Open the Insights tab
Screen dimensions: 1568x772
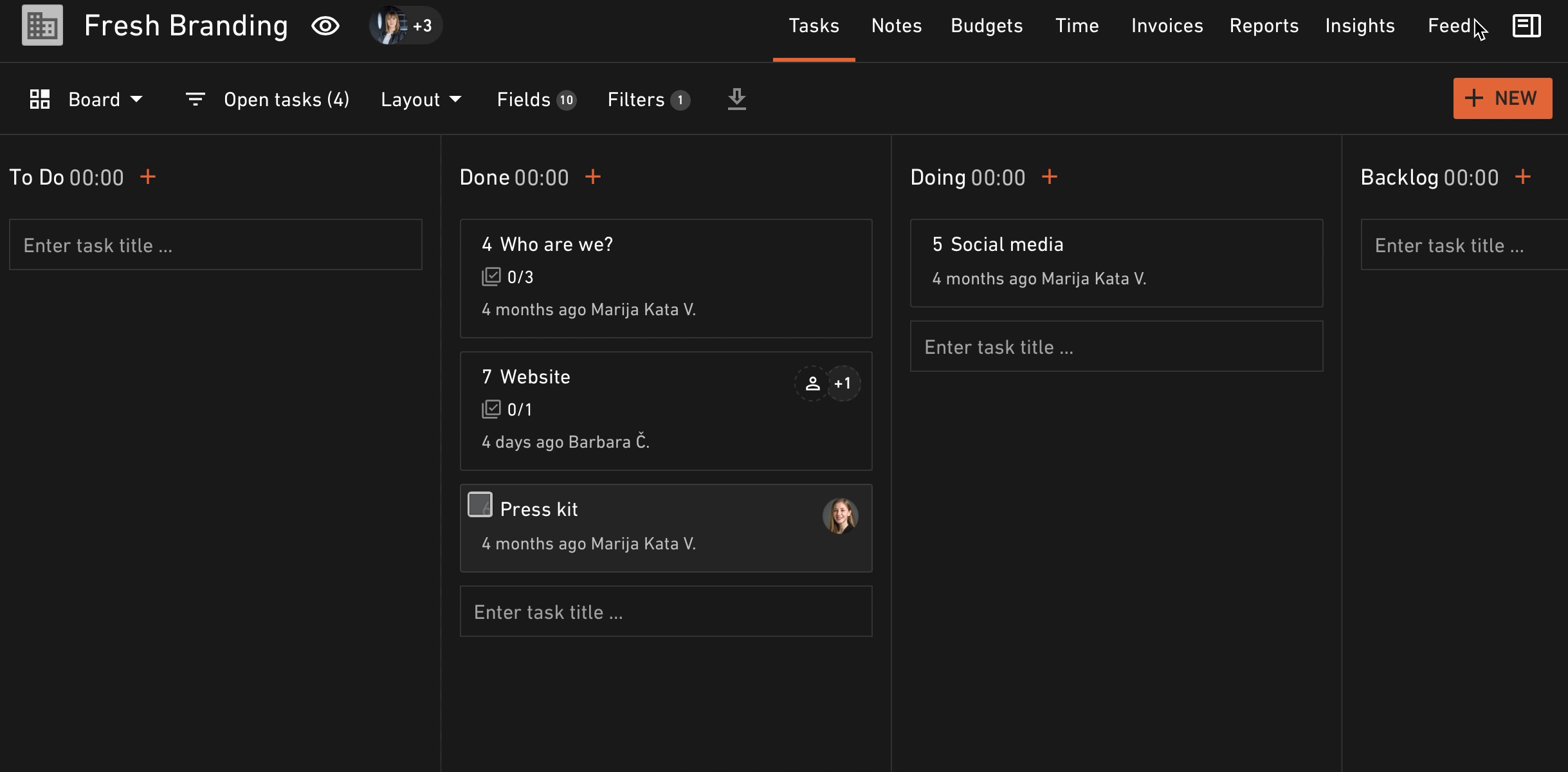[1360, 26]
